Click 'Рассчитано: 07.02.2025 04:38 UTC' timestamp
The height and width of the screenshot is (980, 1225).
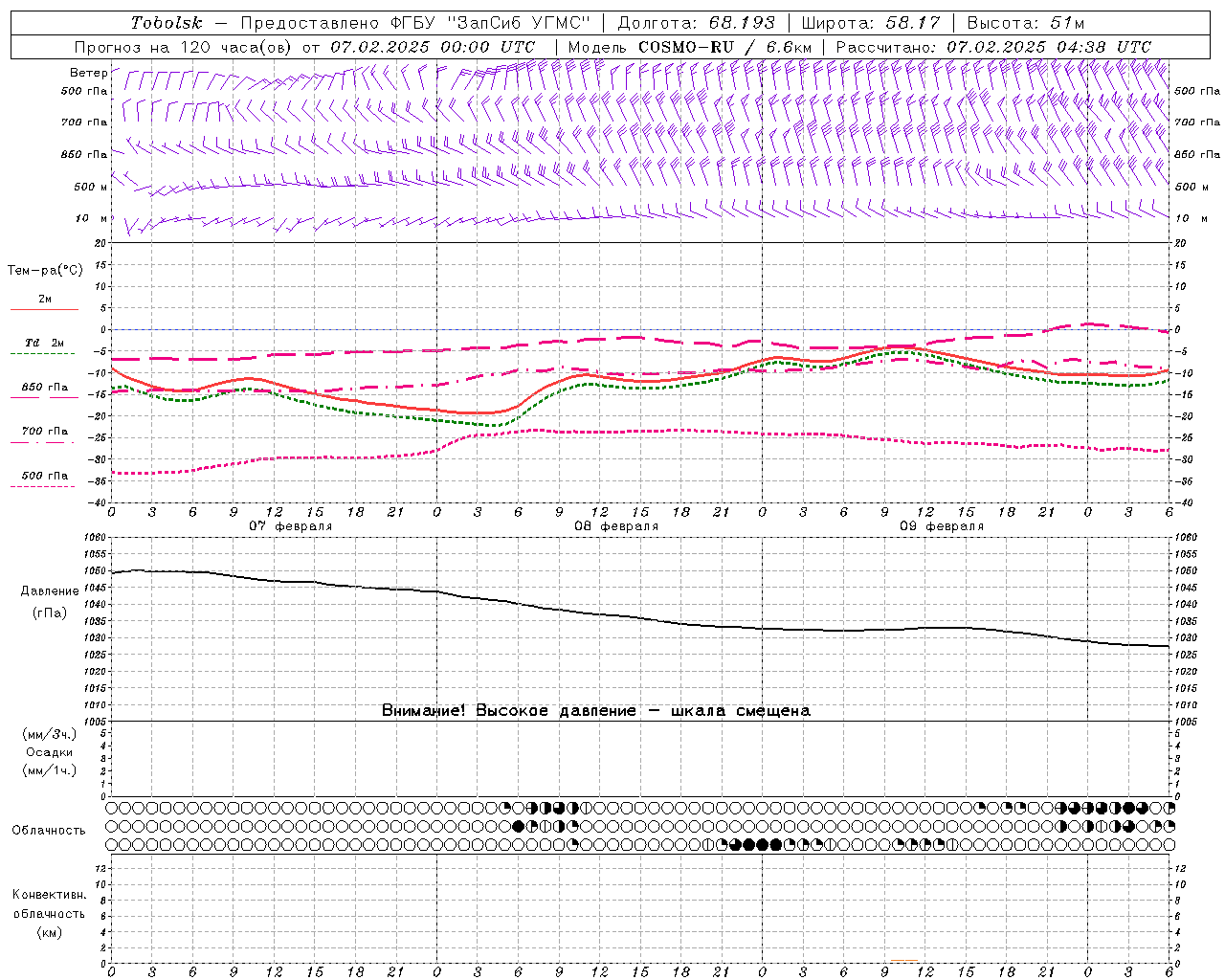tap(993, 46)
